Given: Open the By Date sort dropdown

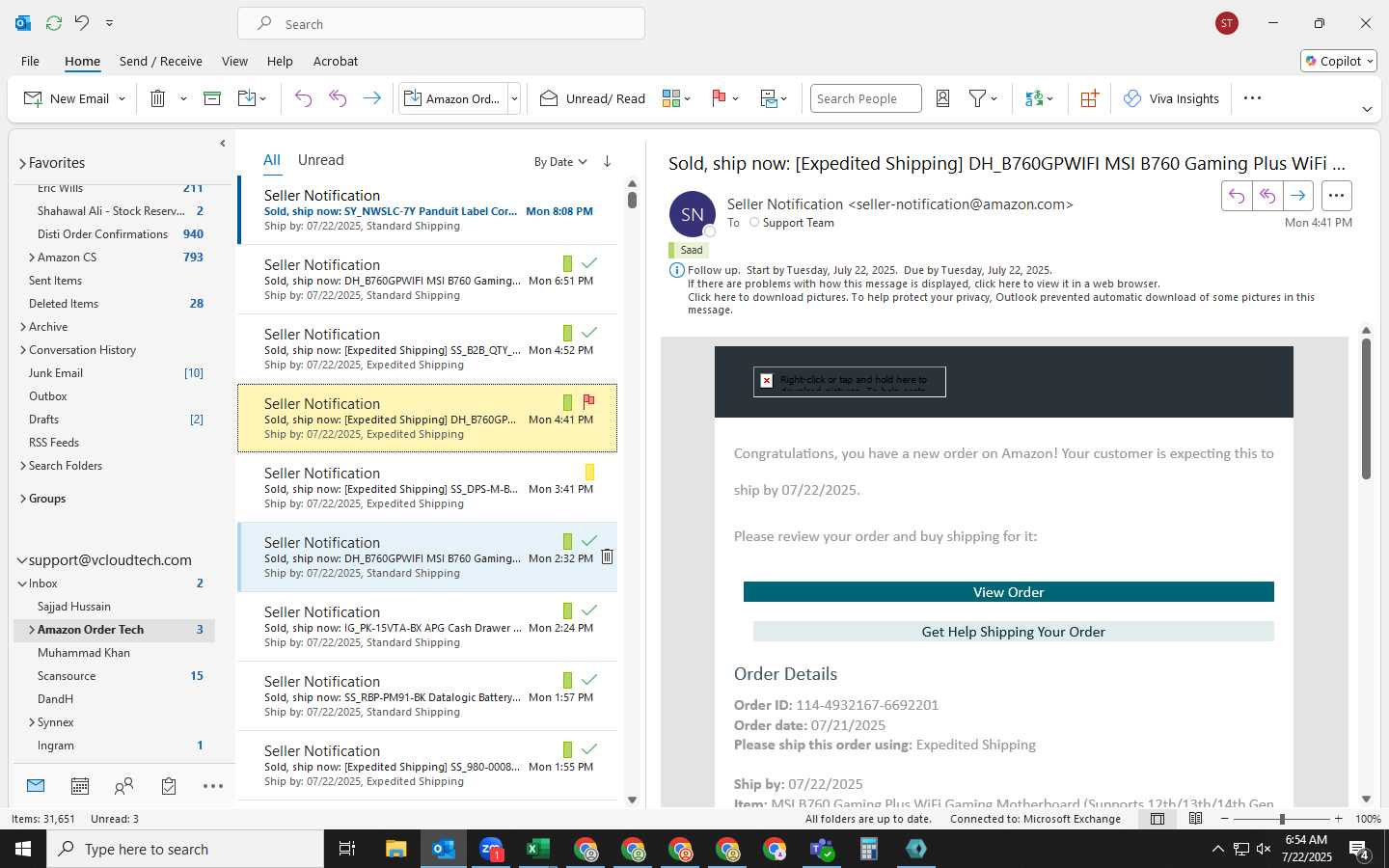Looking at the screenshot, I should [560, 162].
